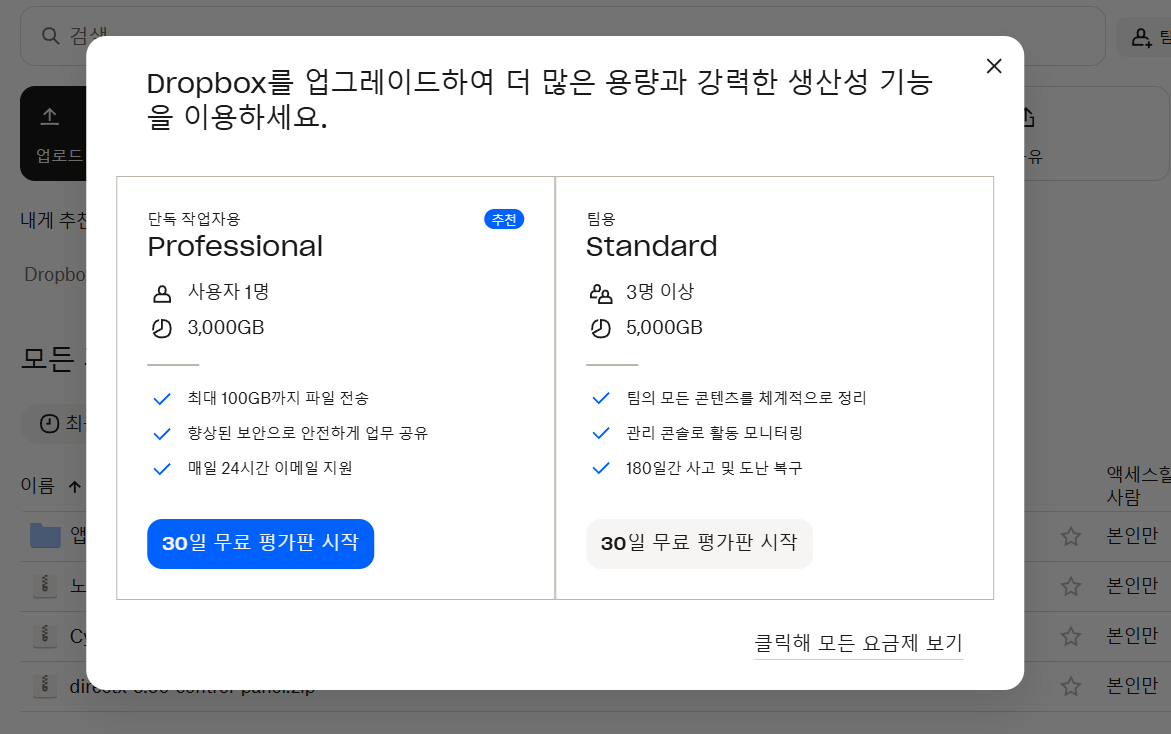Click checkmark beside 최대 100GB까지 파일 전송

point(162,399)
